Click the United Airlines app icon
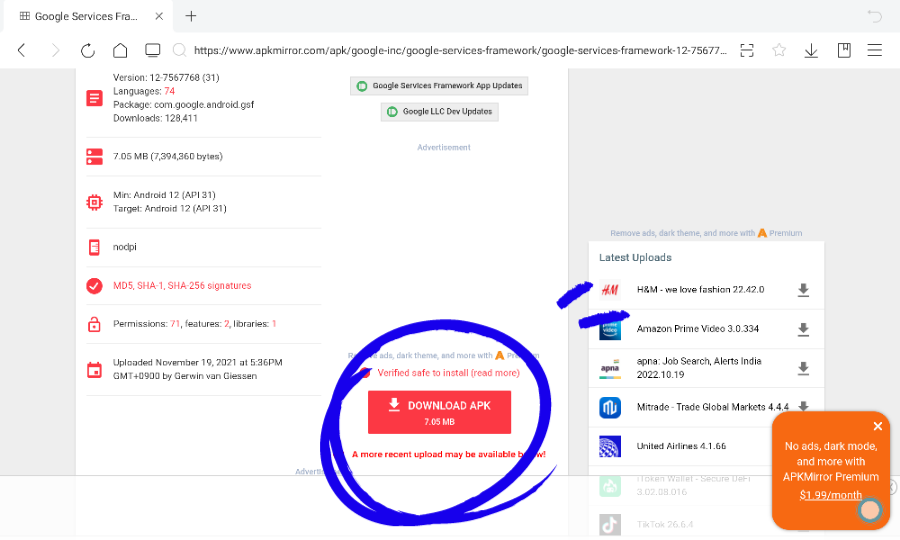This screenshot has height=540, width=900. pos(610,446)
